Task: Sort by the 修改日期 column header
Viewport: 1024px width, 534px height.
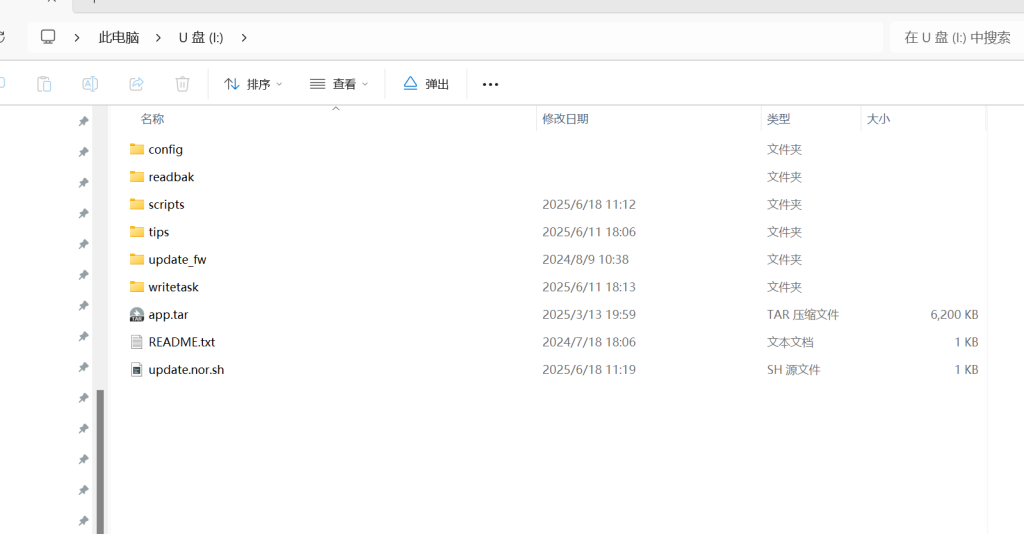Action: click(x=565, y=119)
